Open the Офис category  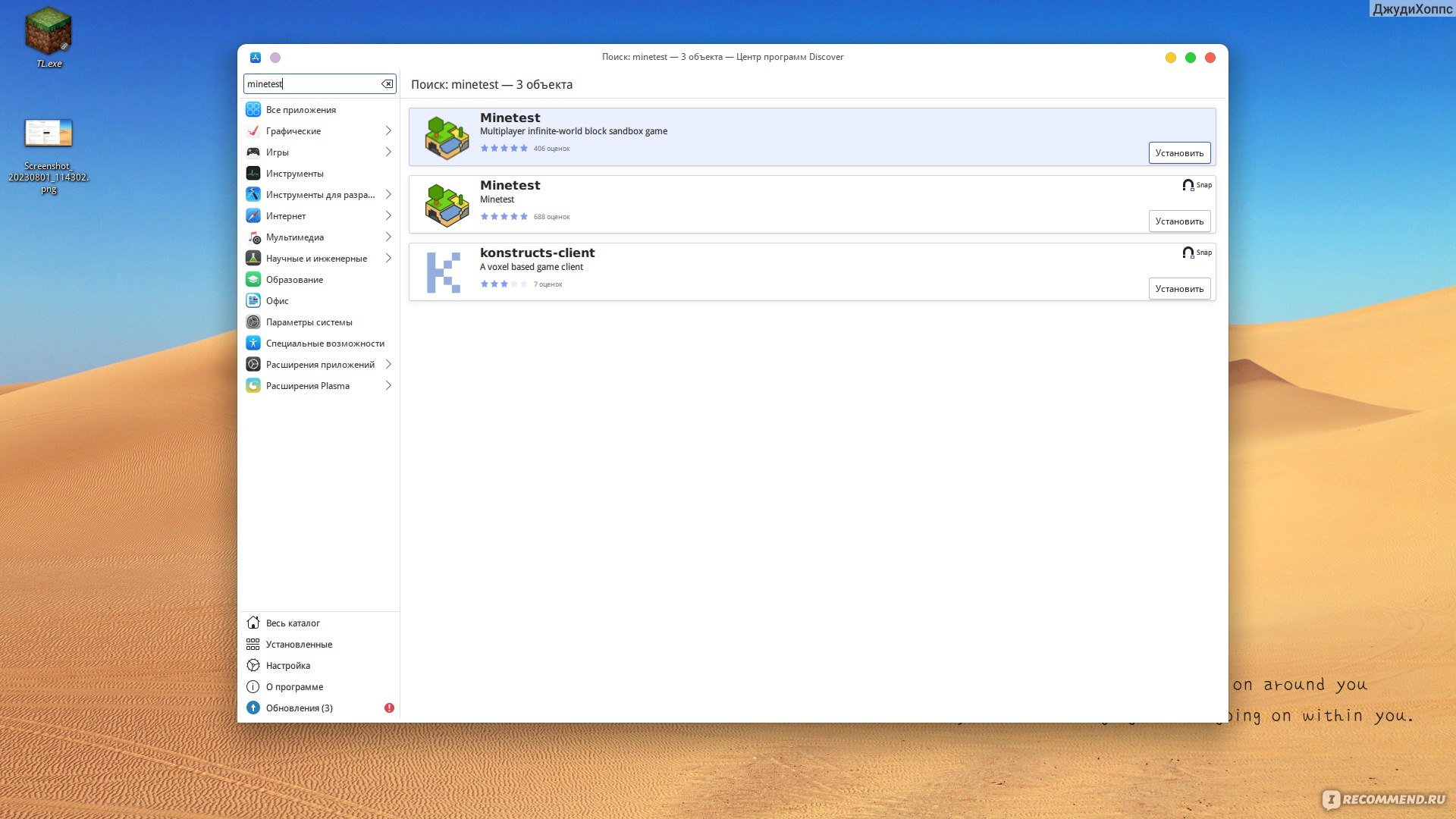[319, 301]
